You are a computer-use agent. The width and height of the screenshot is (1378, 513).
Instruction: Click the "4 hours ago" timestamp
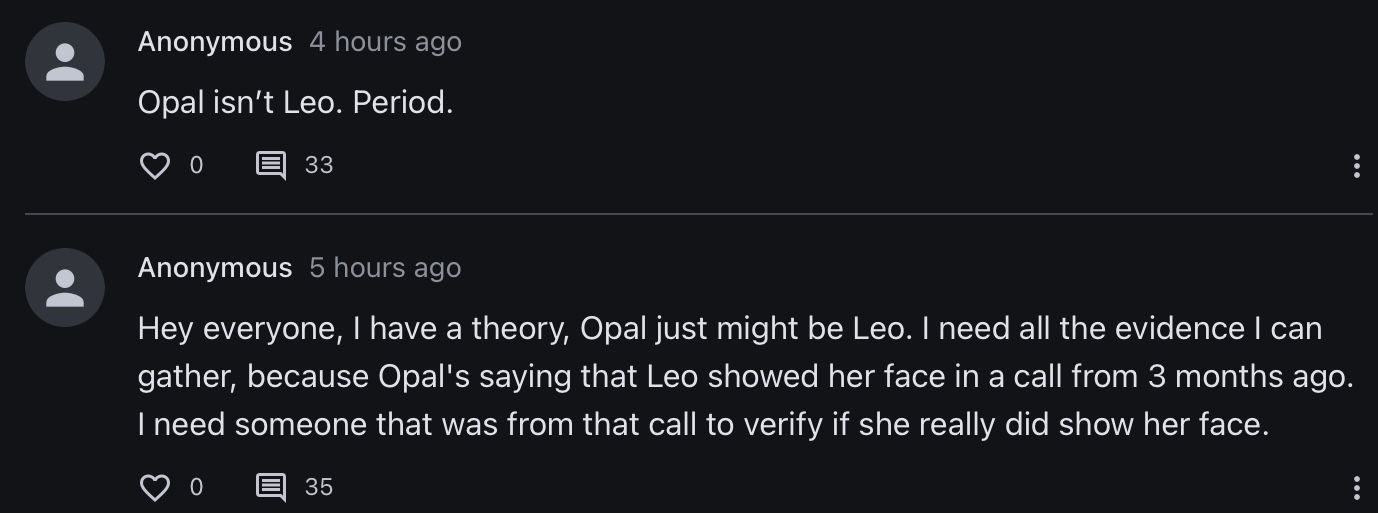pos(385,42)
